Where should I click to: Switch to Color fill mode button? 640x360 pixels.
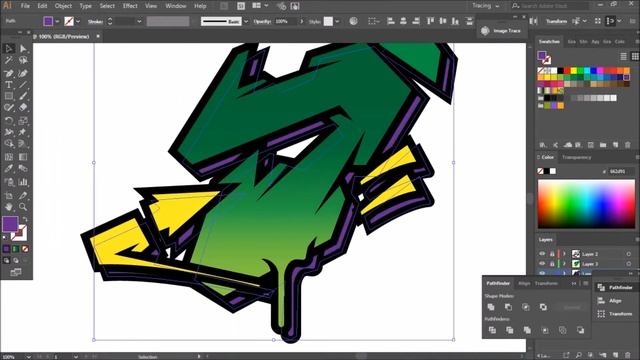6,249
